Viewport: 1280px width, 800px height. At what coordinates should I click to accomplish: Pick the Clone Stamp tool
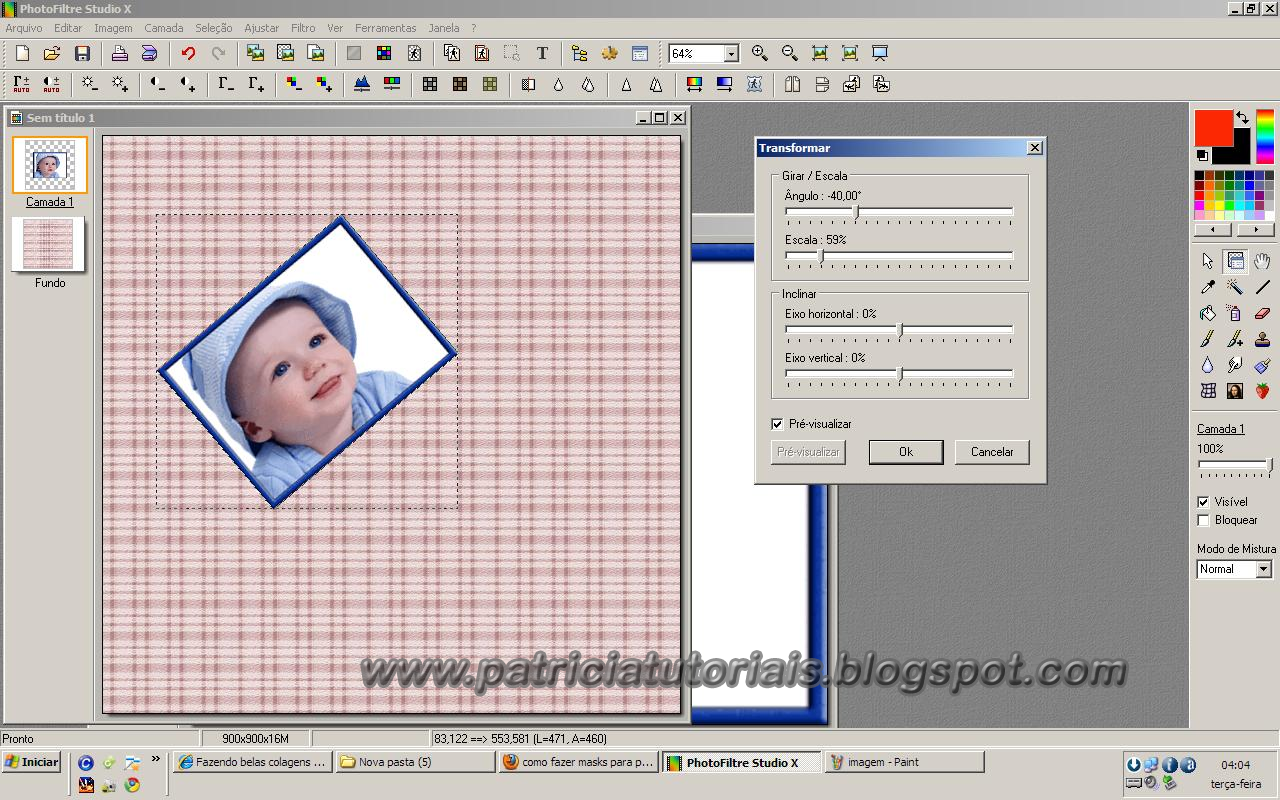(1261, 339)
